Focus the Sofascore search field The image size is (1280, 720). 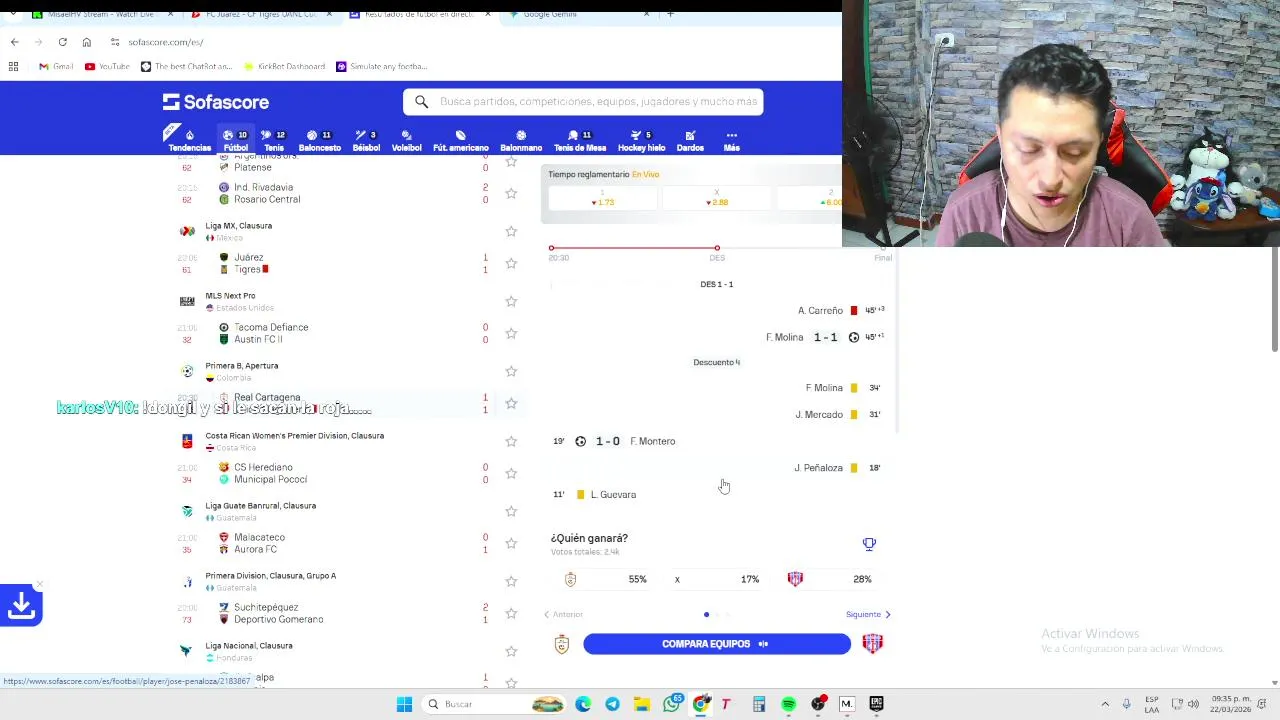click(x=583, y=101)
